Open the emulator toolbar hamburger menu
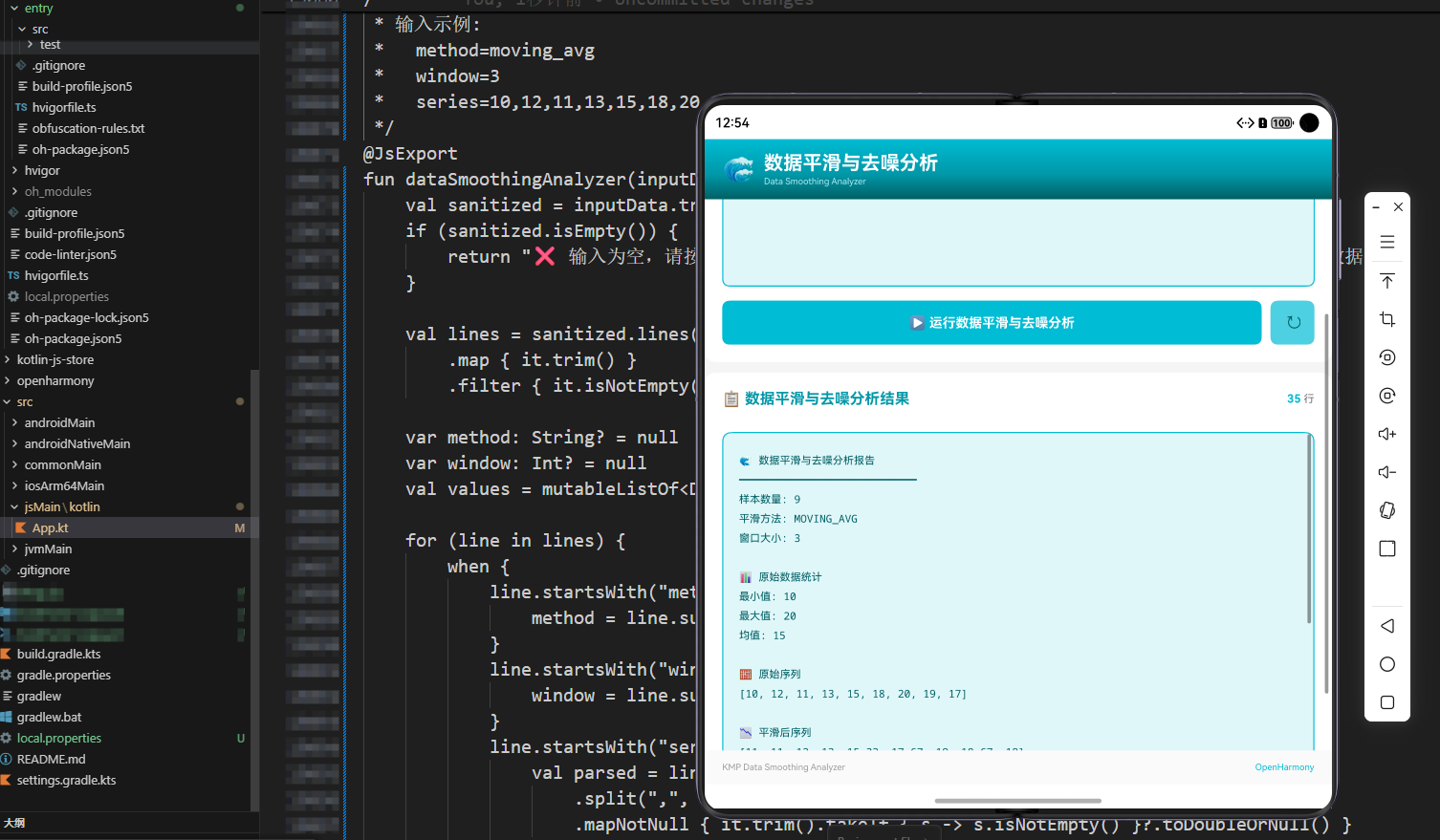 [x=1387, y=243]
